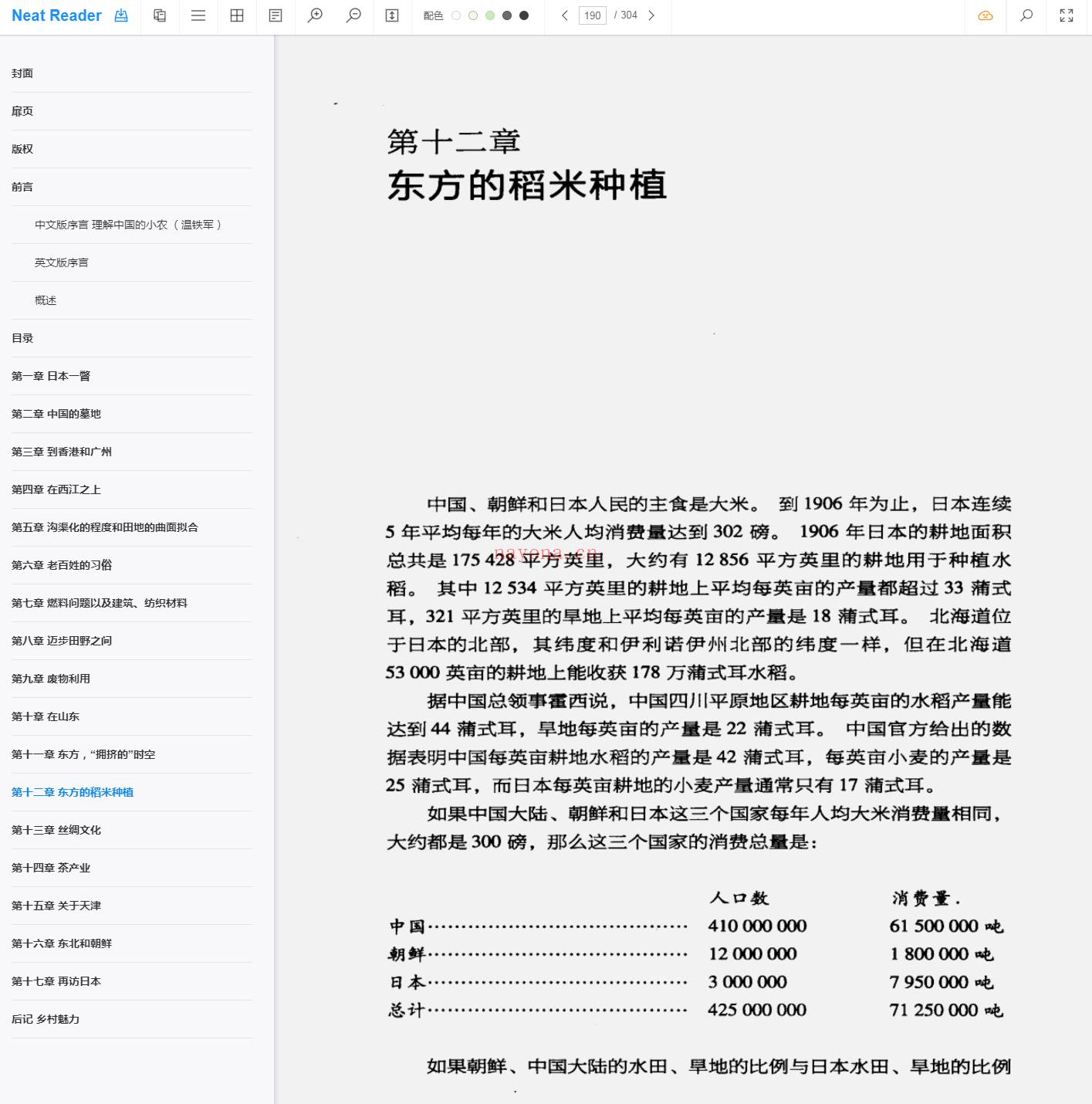Select the green color theme swatch
The width and height of the screenshot is (1092, 1104).
(490, 15)
